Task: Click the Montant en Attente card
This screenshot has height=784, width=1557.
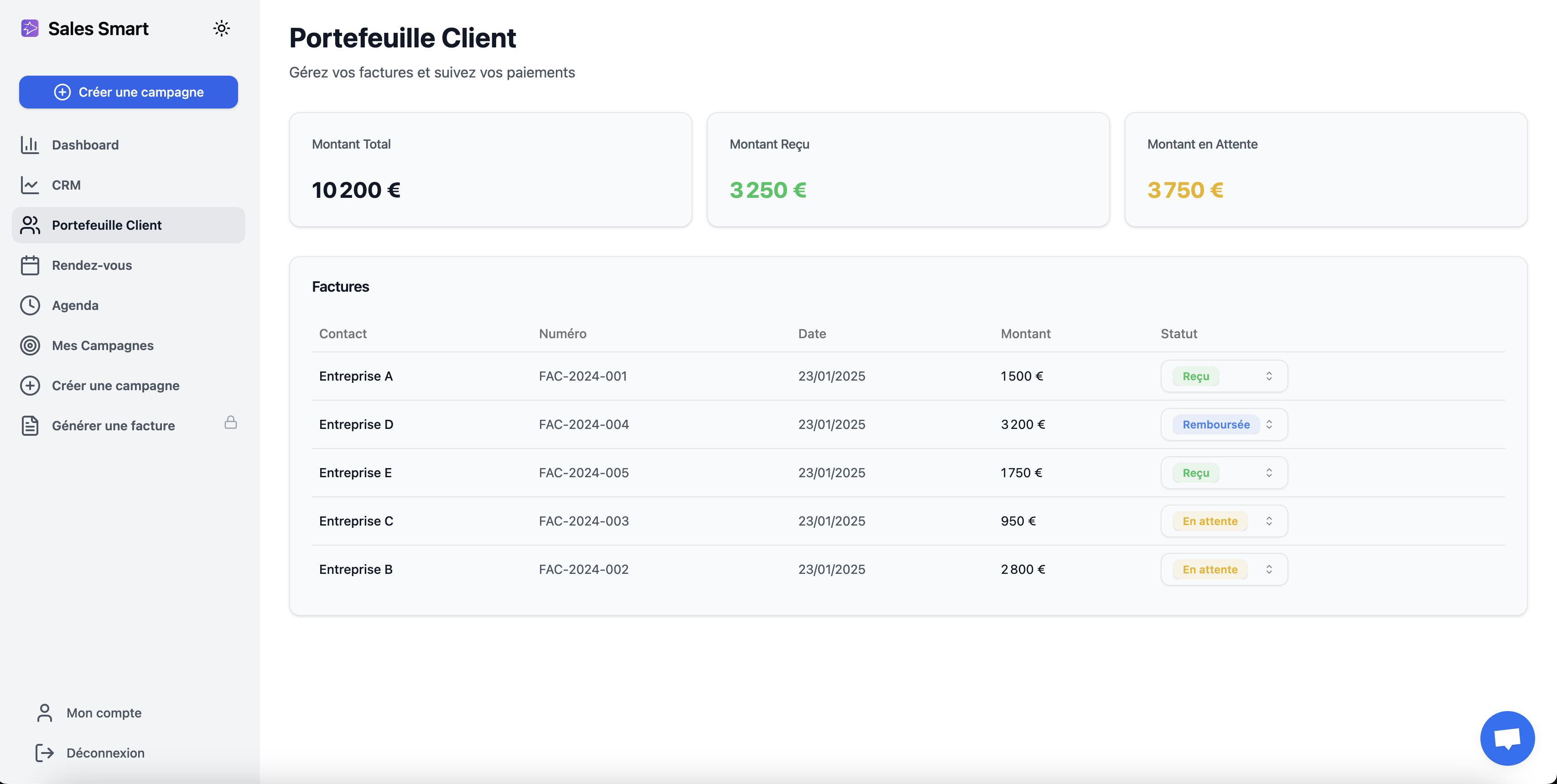Action: click(x=1325, y=170)
